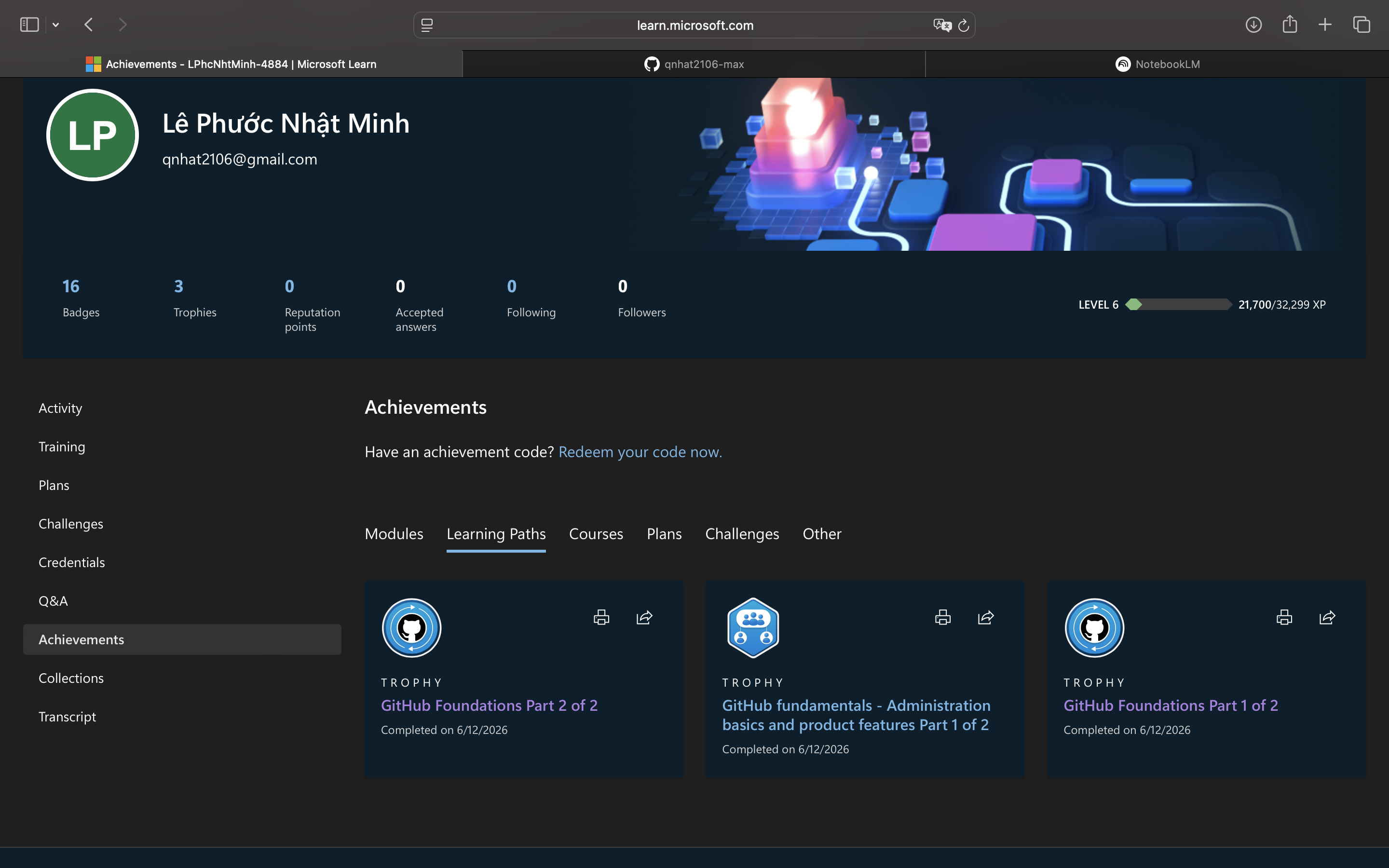
Task: Select the Achievements Microsoft Learn tab
Action: pyautogui.click(x=231, y=64)
